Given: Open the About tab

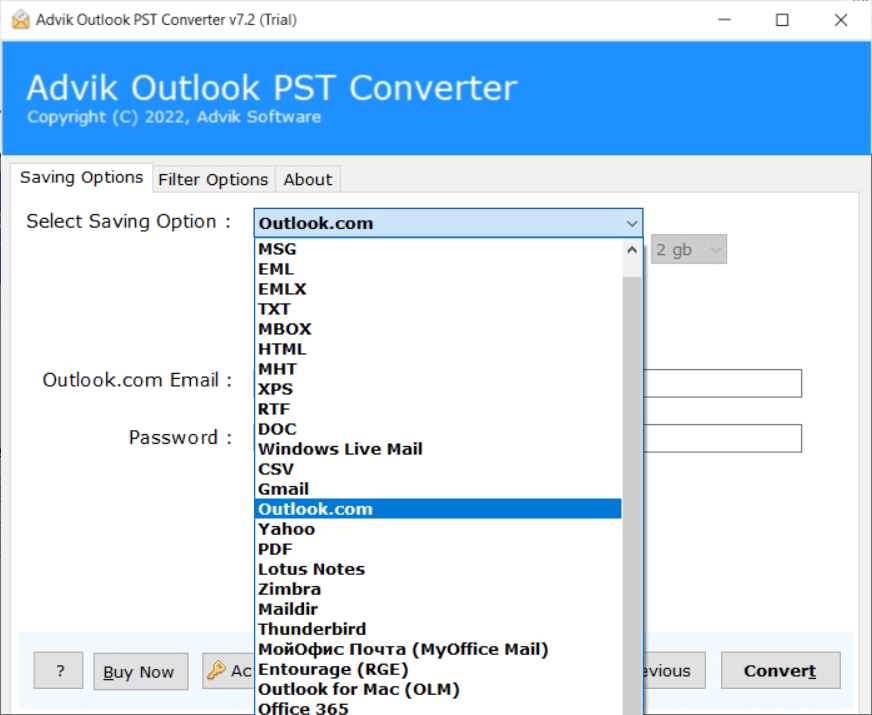Looking at the screenshot, I should pos(308,180).
